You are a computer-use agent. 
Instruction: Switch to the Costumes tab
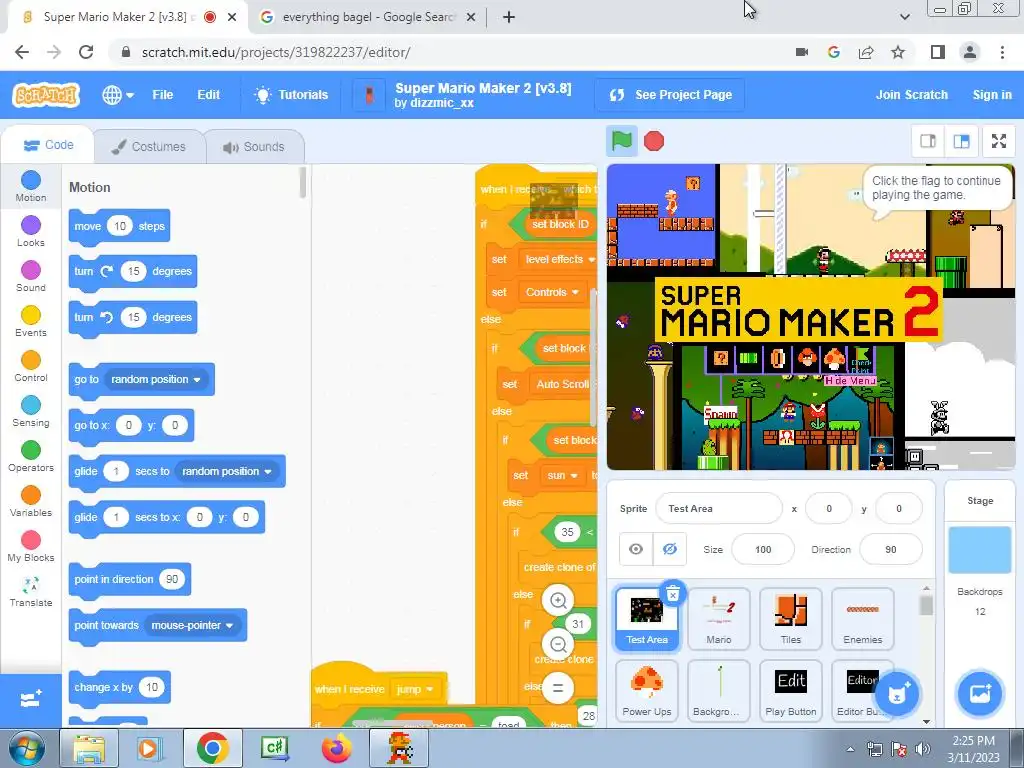click(x=149, y=146)
